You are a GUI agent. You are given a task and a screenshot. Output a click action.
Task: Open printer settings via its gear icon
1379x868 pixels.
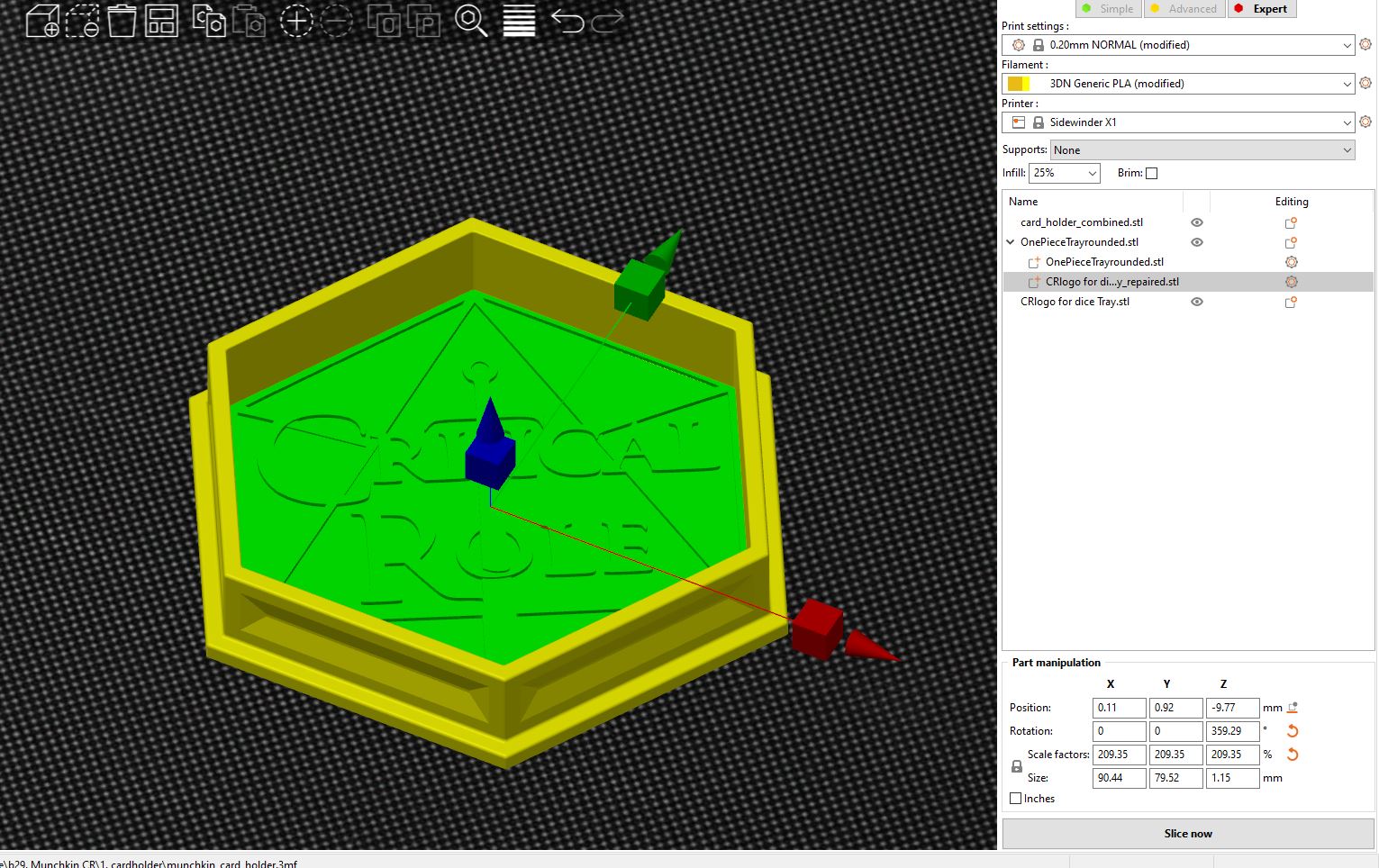click(x=1365, y=122)
